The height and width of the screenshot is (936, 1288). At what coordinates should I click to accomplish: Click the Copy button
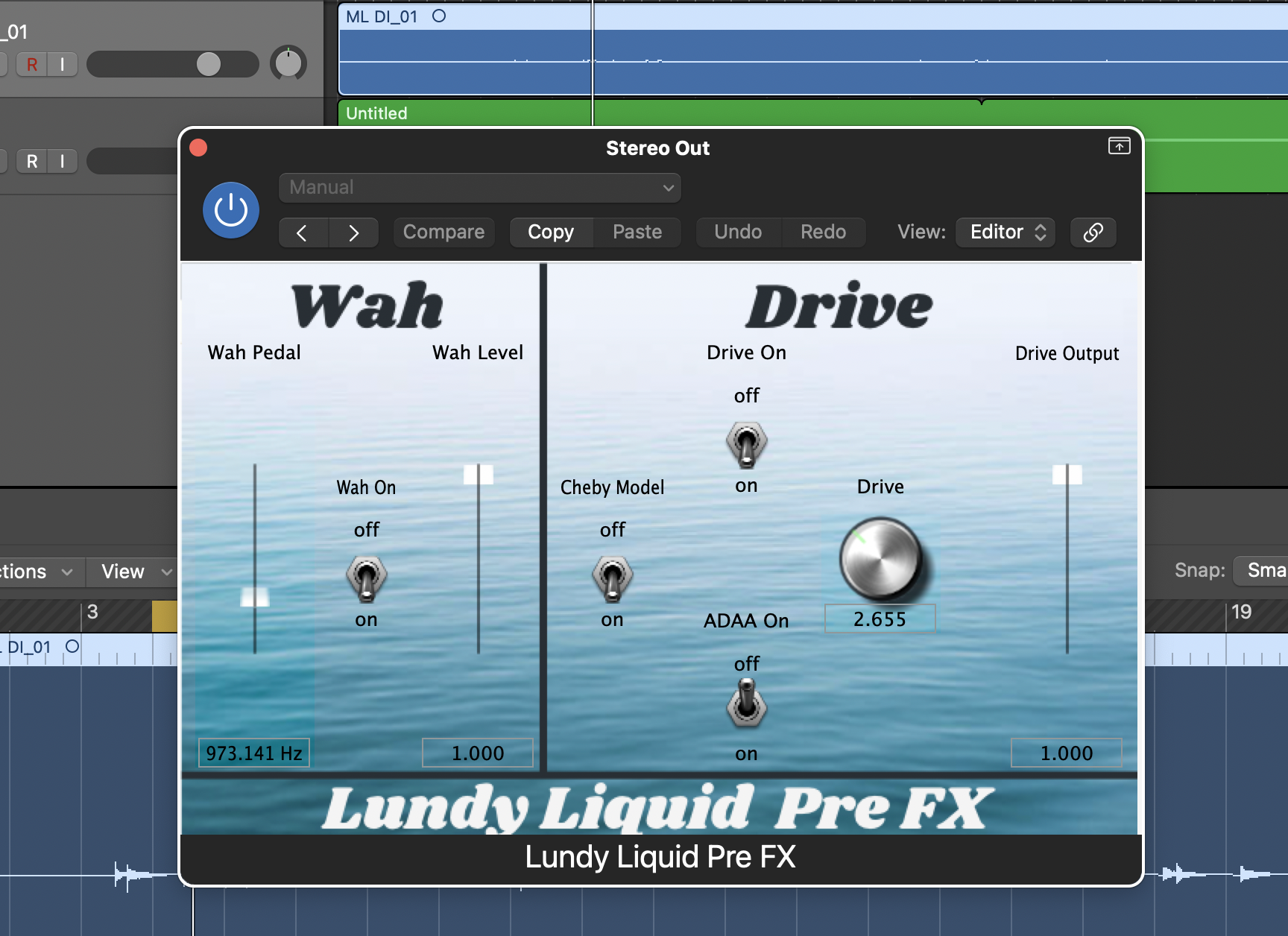coord(551,233)
